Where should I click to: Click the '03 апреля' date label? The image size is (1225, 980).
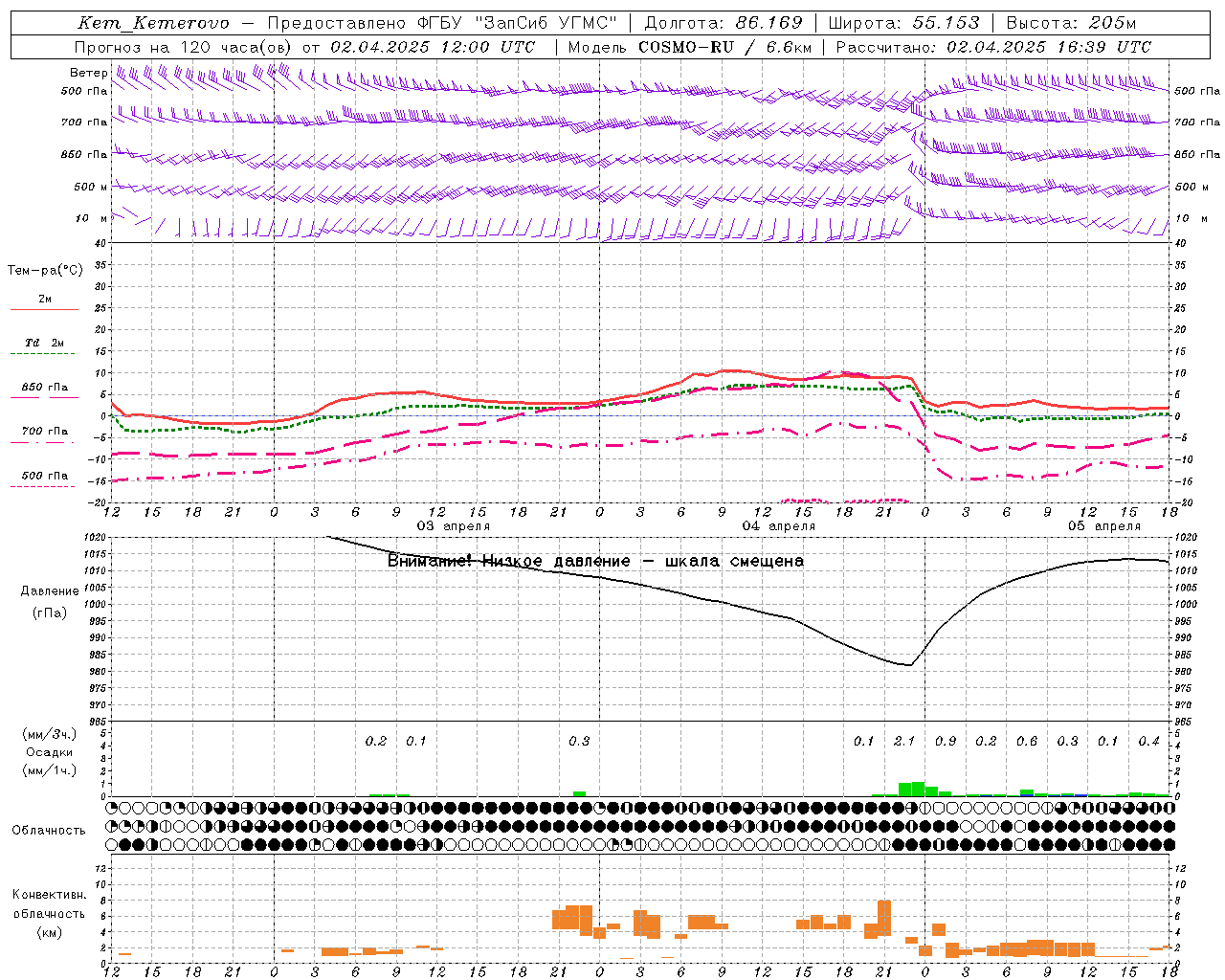point(454,526)
